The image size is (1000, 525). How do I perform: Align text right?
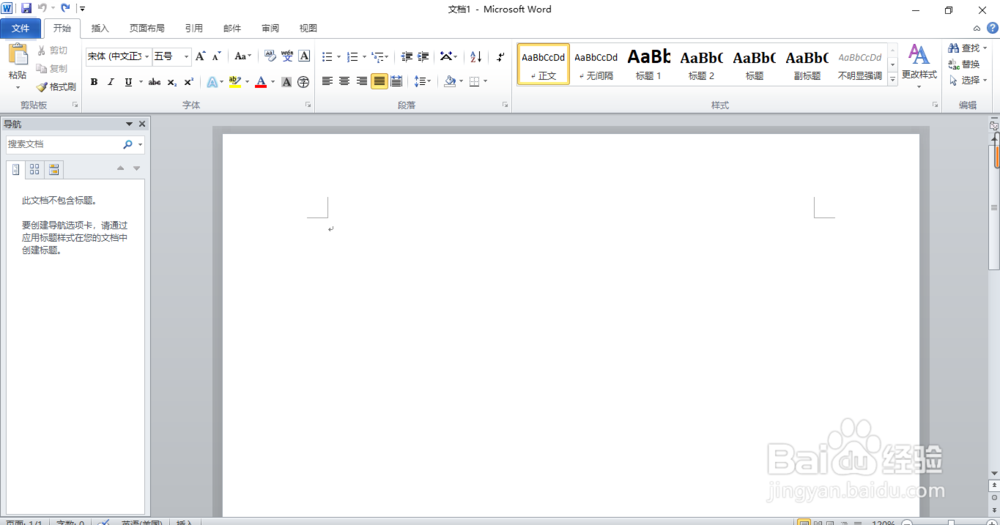(362, 81)
